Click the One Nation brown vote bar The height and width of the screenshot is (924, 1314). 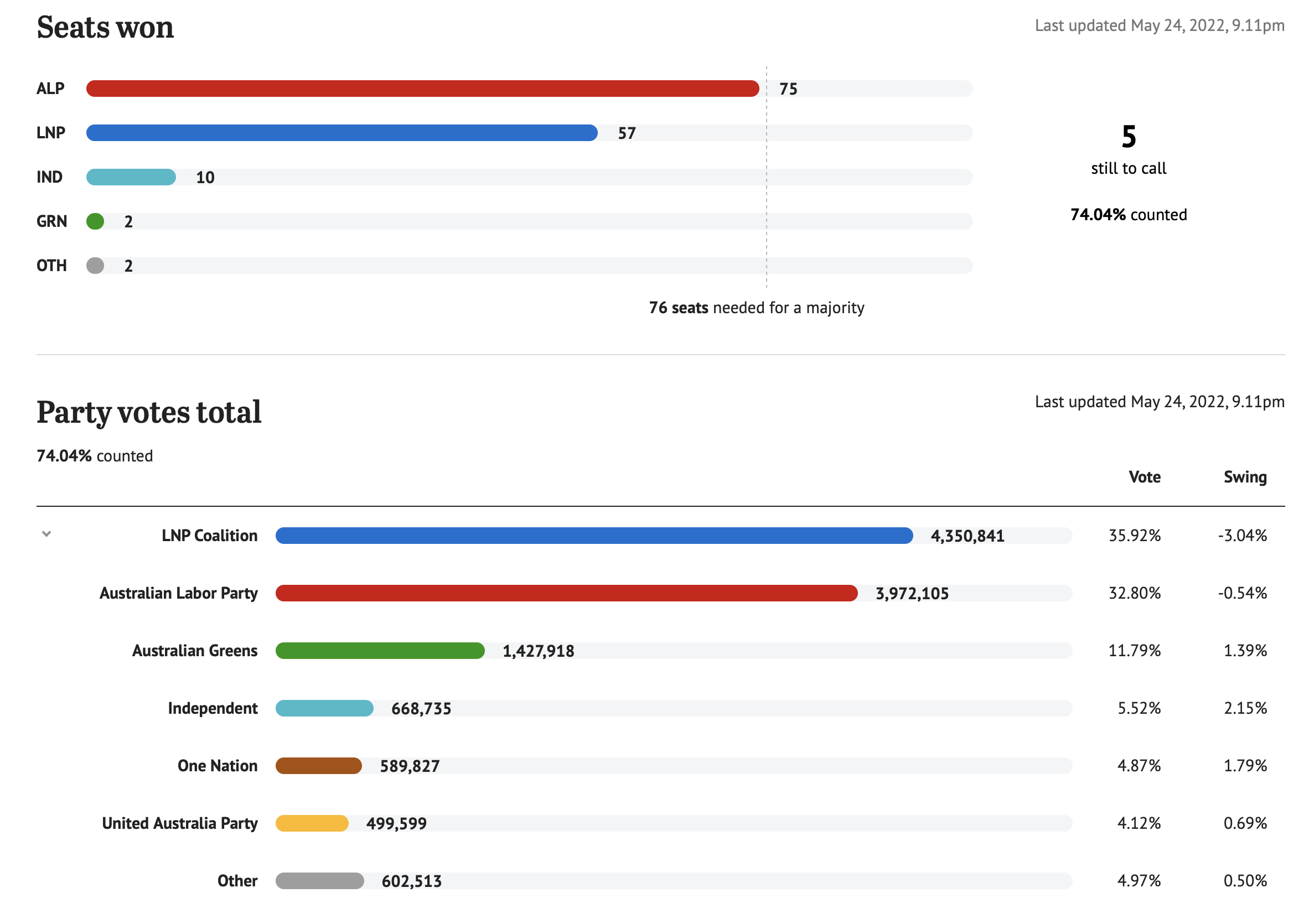319,766
